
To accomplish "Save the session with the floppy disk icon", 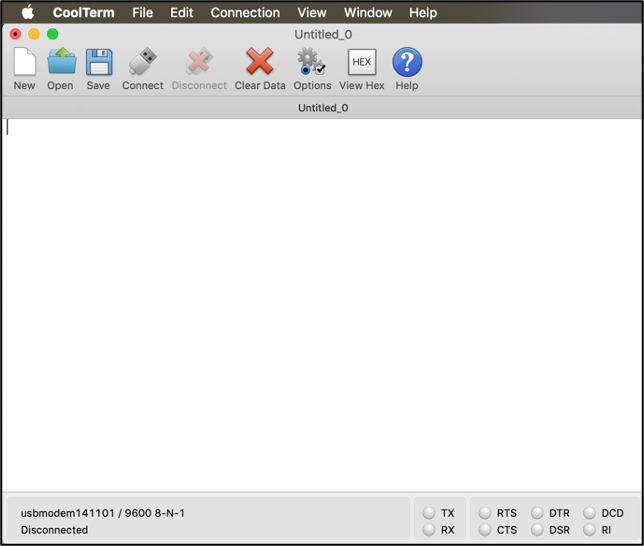I will [98, 64].
